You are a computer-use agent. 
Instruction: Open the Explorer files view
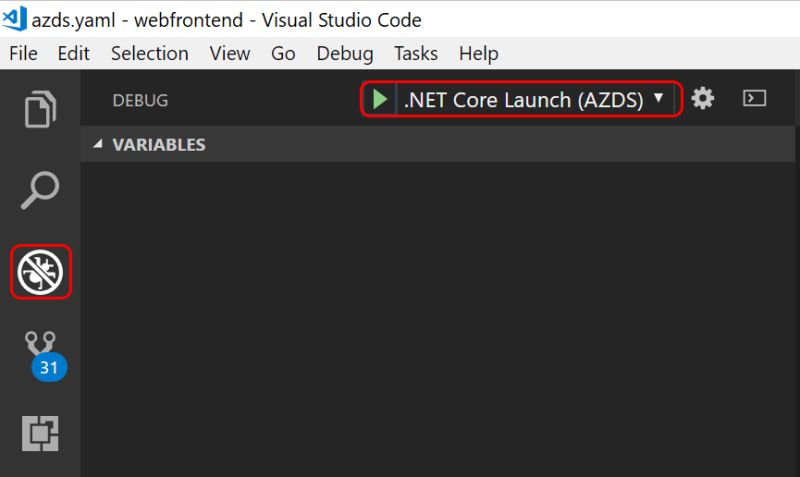40,109
